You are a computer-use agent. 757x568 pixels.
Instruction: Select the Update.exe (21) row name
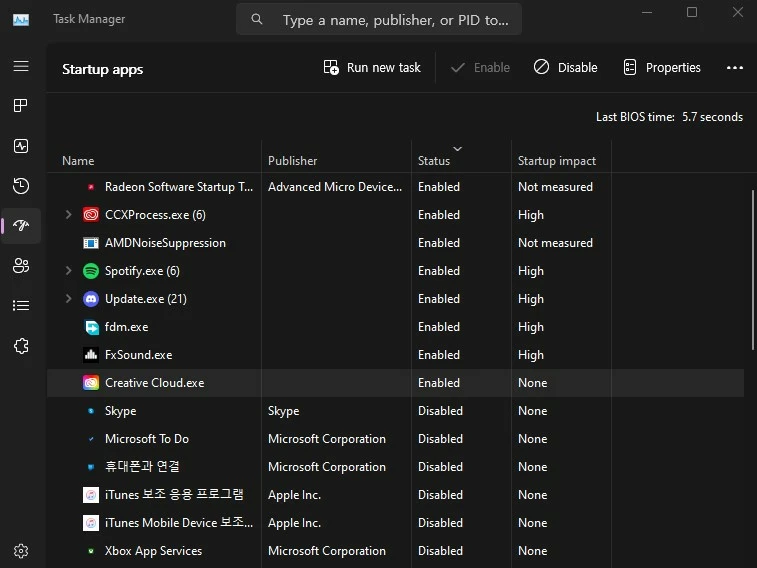145,299
